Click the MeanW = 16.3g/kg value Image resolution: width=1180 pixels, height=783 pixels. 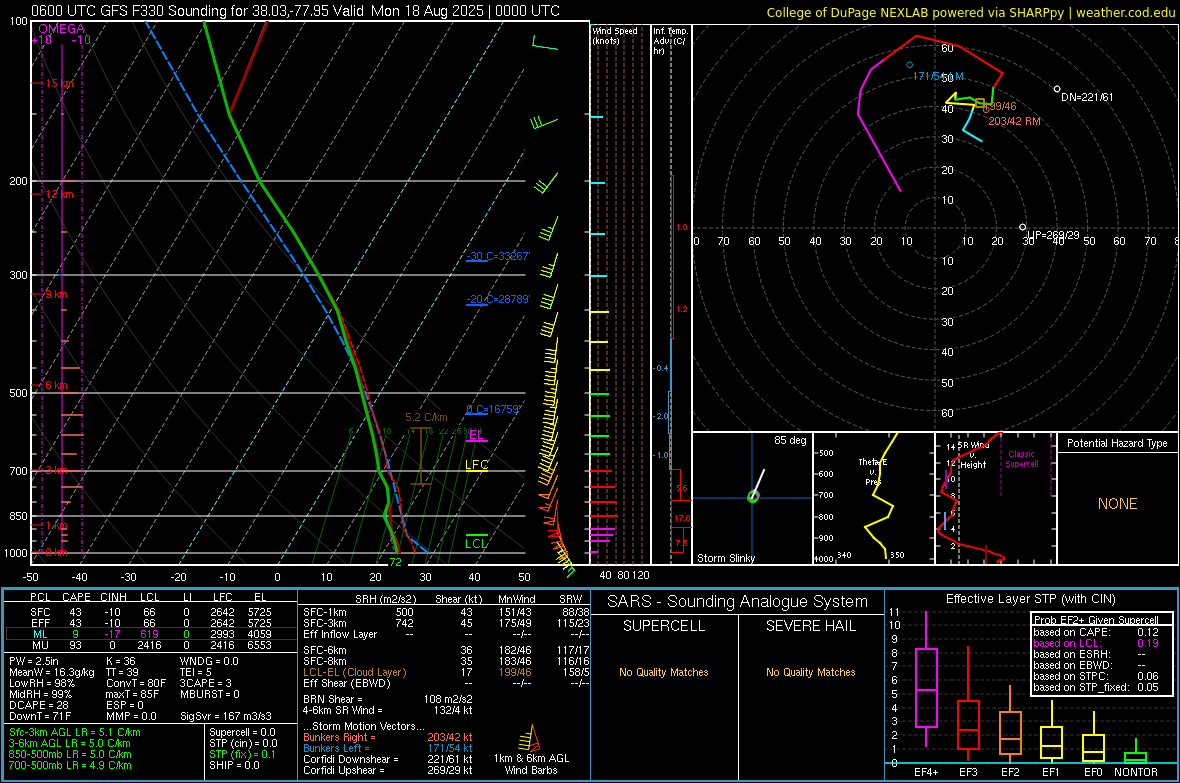point(52,672)
